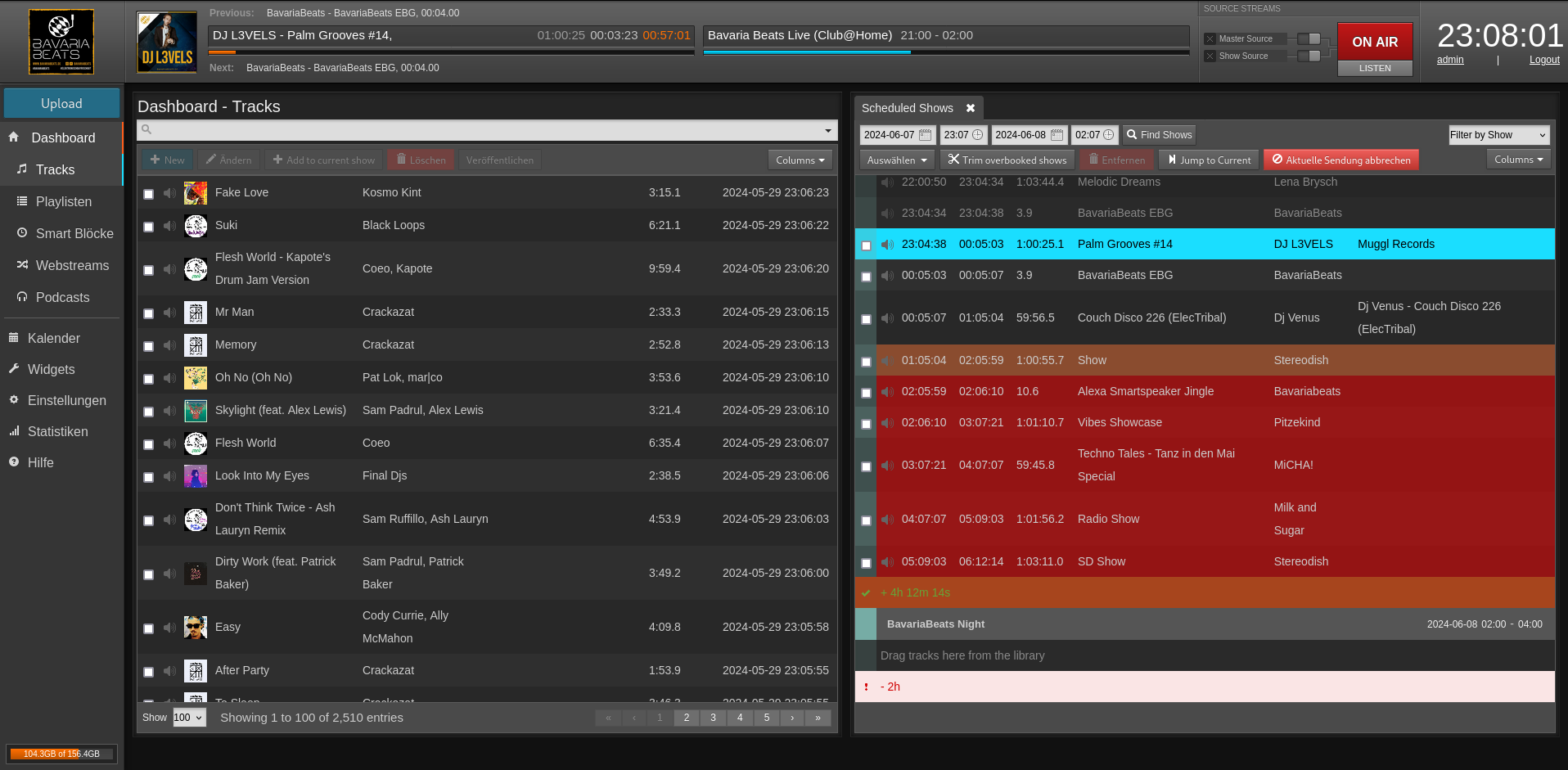The height and width of the screenshot is (770, 1568).
Task: Open the tracks Columns dropdown
Action: pos(800,160)
